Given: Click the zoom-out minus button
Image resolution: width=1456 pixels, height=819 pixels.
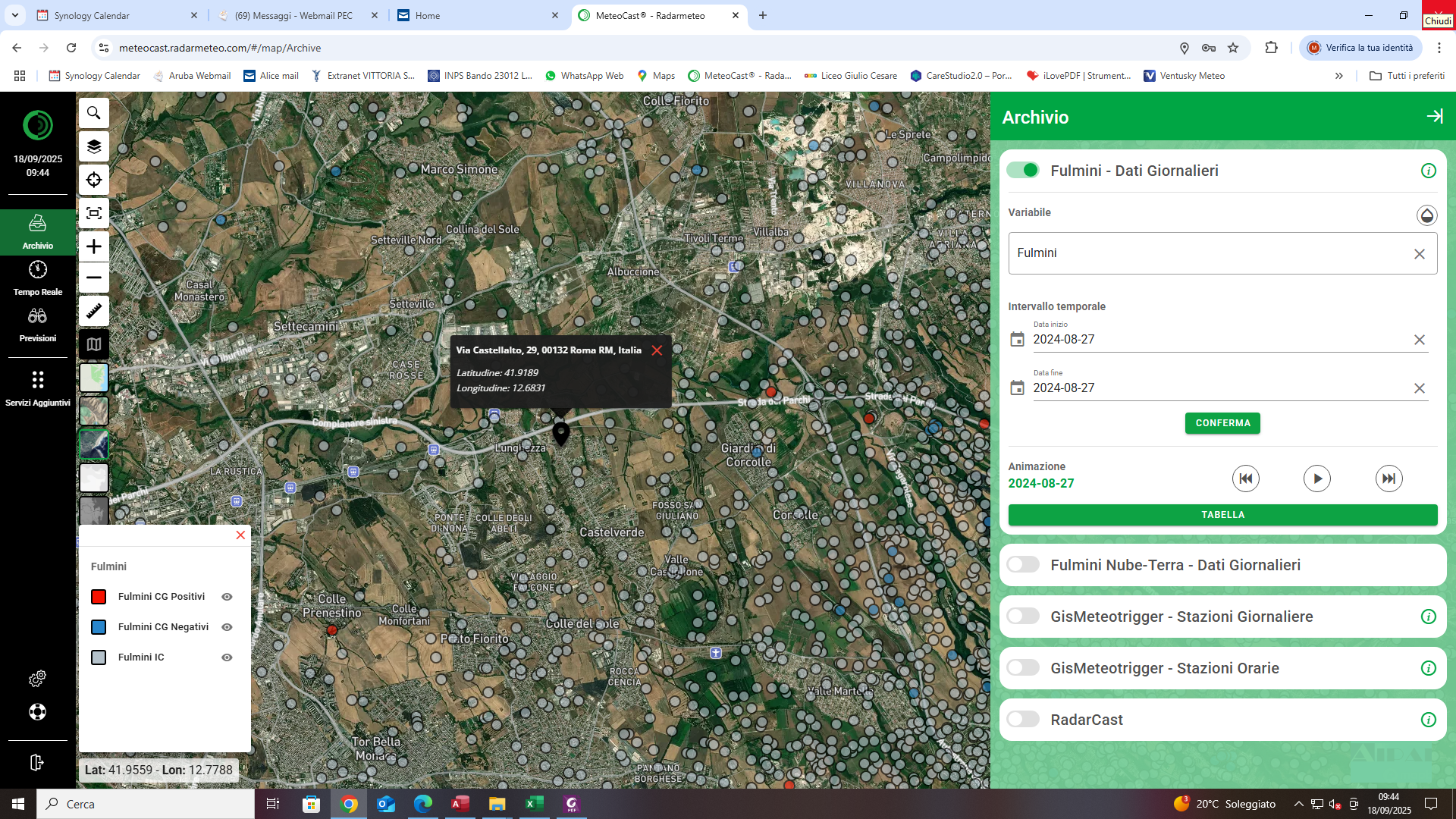Looking at the screenshot, I should 94,278.
